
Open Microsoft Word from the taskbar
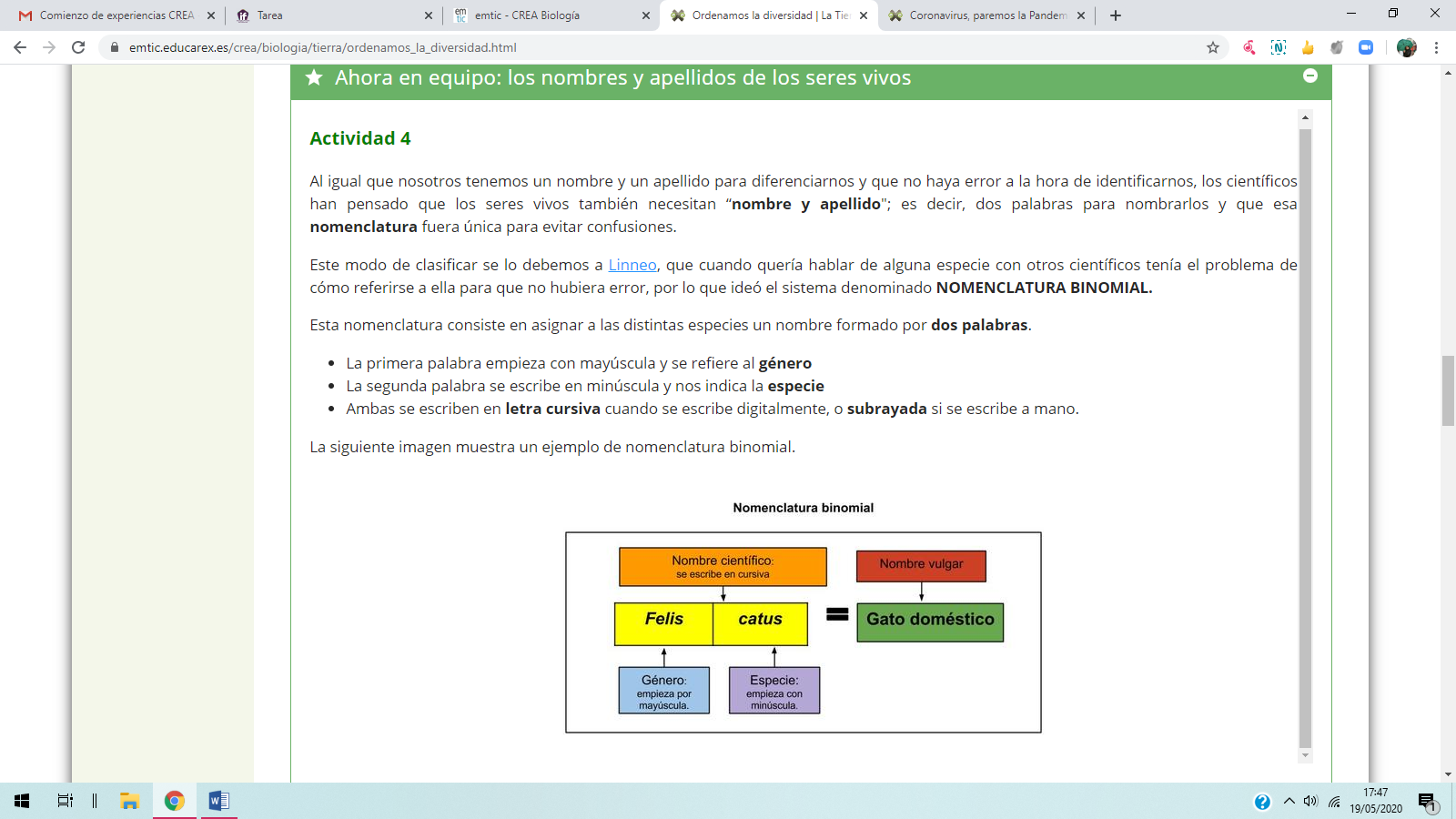tap(218, 801)
